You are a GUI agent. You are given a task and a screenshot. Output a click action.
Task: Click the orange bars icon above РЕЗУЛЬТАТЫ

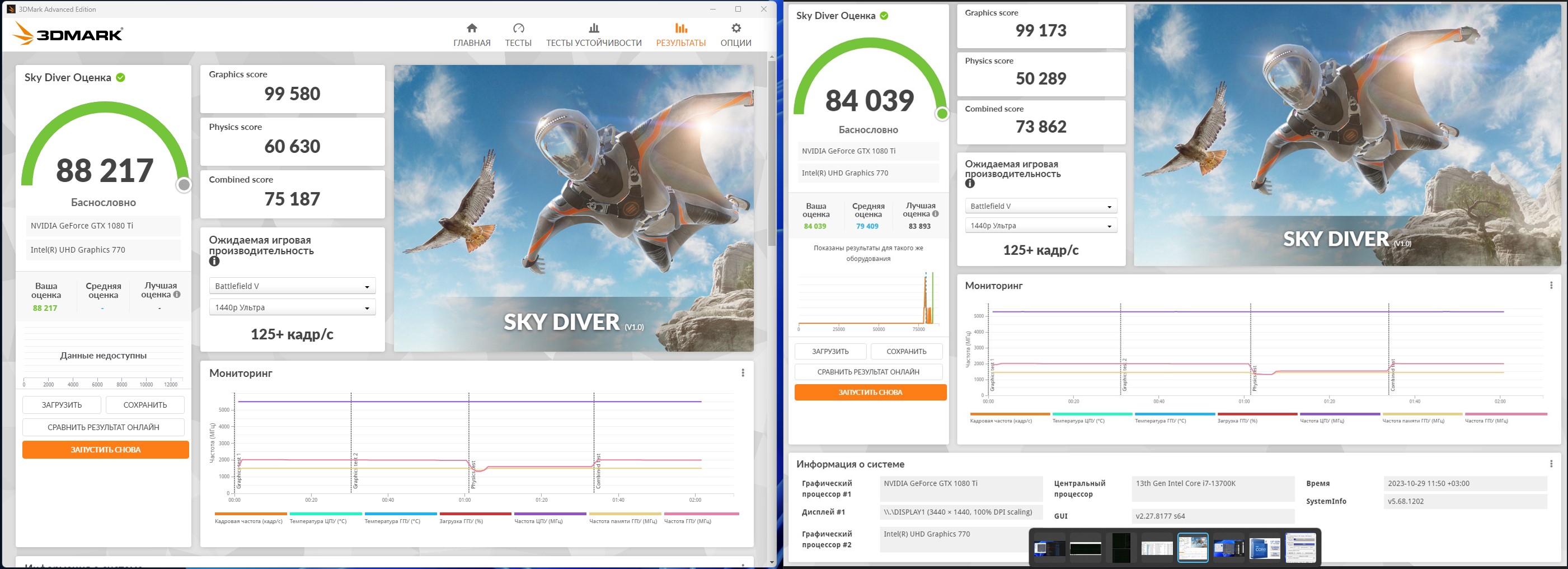[x=681, y=28]
